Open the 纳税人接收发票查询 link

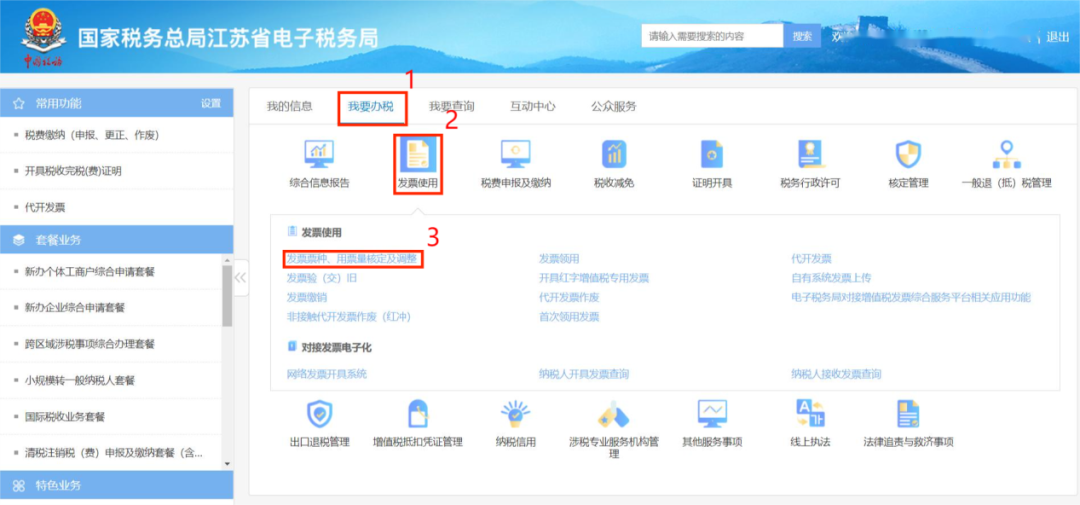point(836,374)
